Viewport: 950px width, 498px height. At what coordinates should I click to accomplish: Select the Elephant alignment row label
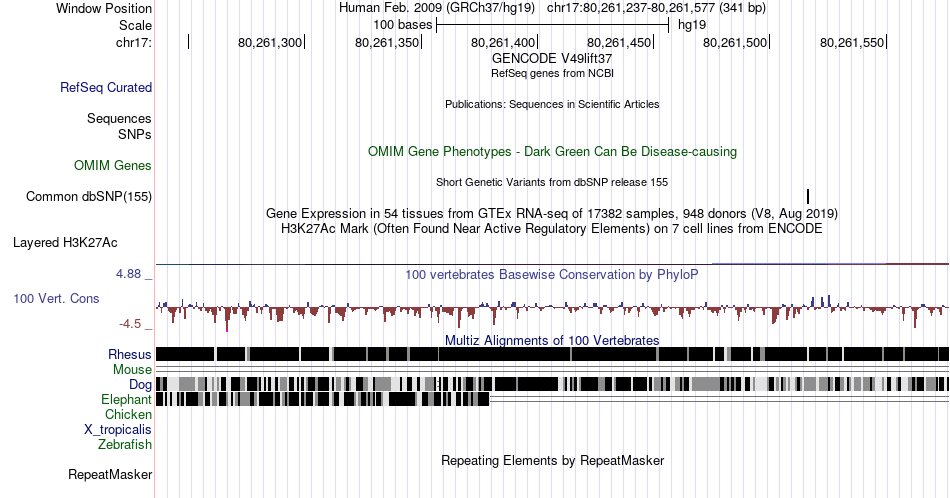point(126,399)
